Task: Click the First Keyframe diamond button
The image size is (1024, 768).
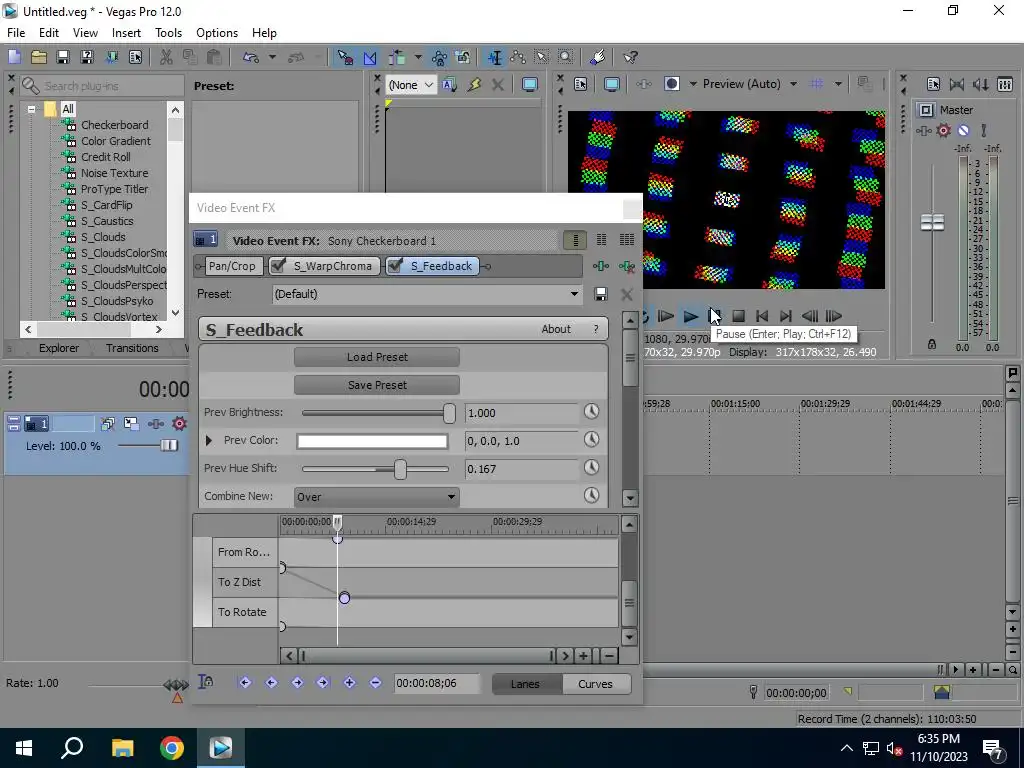Action: tap(245, 682)
